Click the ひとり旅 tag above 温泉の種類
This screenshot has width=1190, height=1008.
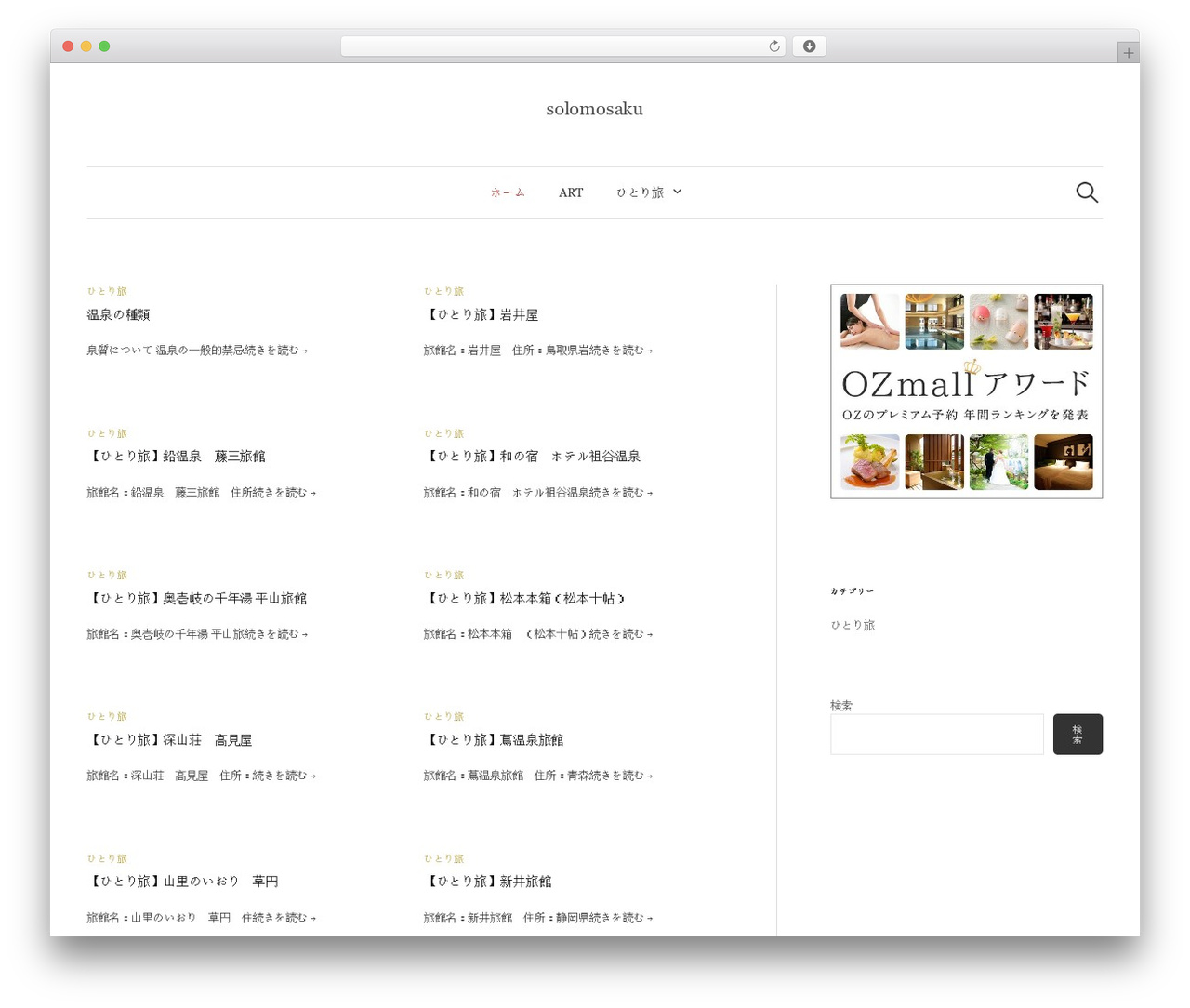pos(107,292)
